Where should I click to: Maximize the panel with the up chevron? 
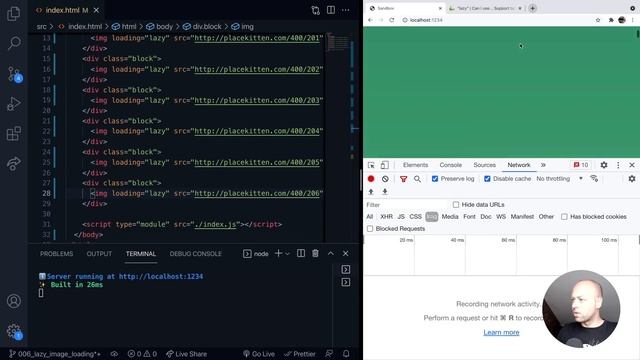tap(331, 253)
